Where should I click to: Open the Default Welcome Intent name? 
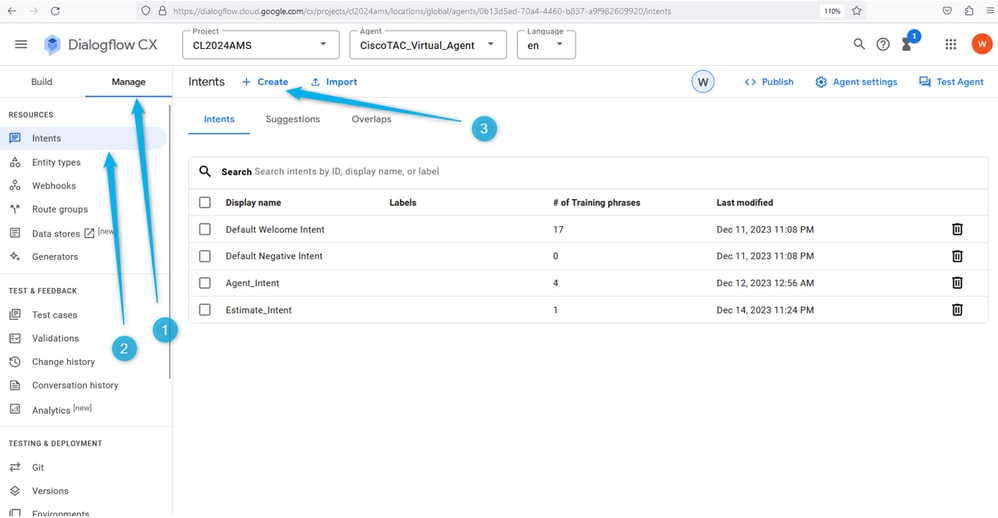click(275, 230)
